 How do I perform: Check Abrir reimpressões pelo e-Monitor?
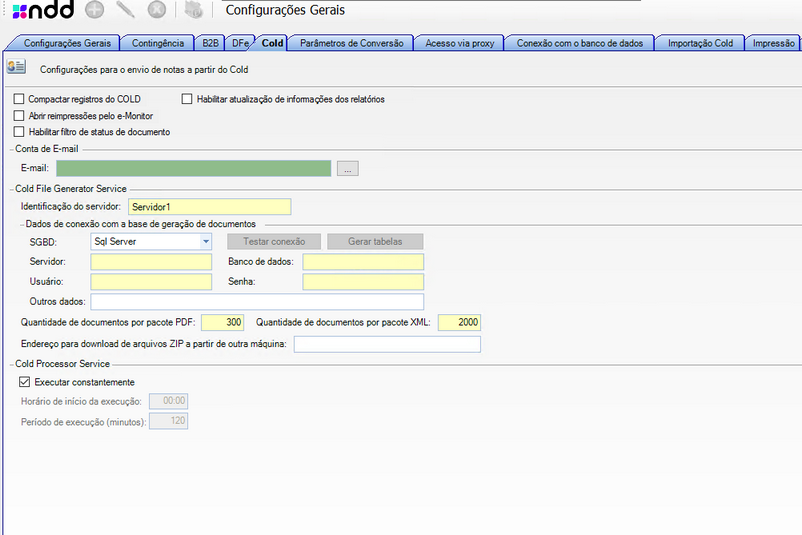pyautogui.click(x=19, y=116)
